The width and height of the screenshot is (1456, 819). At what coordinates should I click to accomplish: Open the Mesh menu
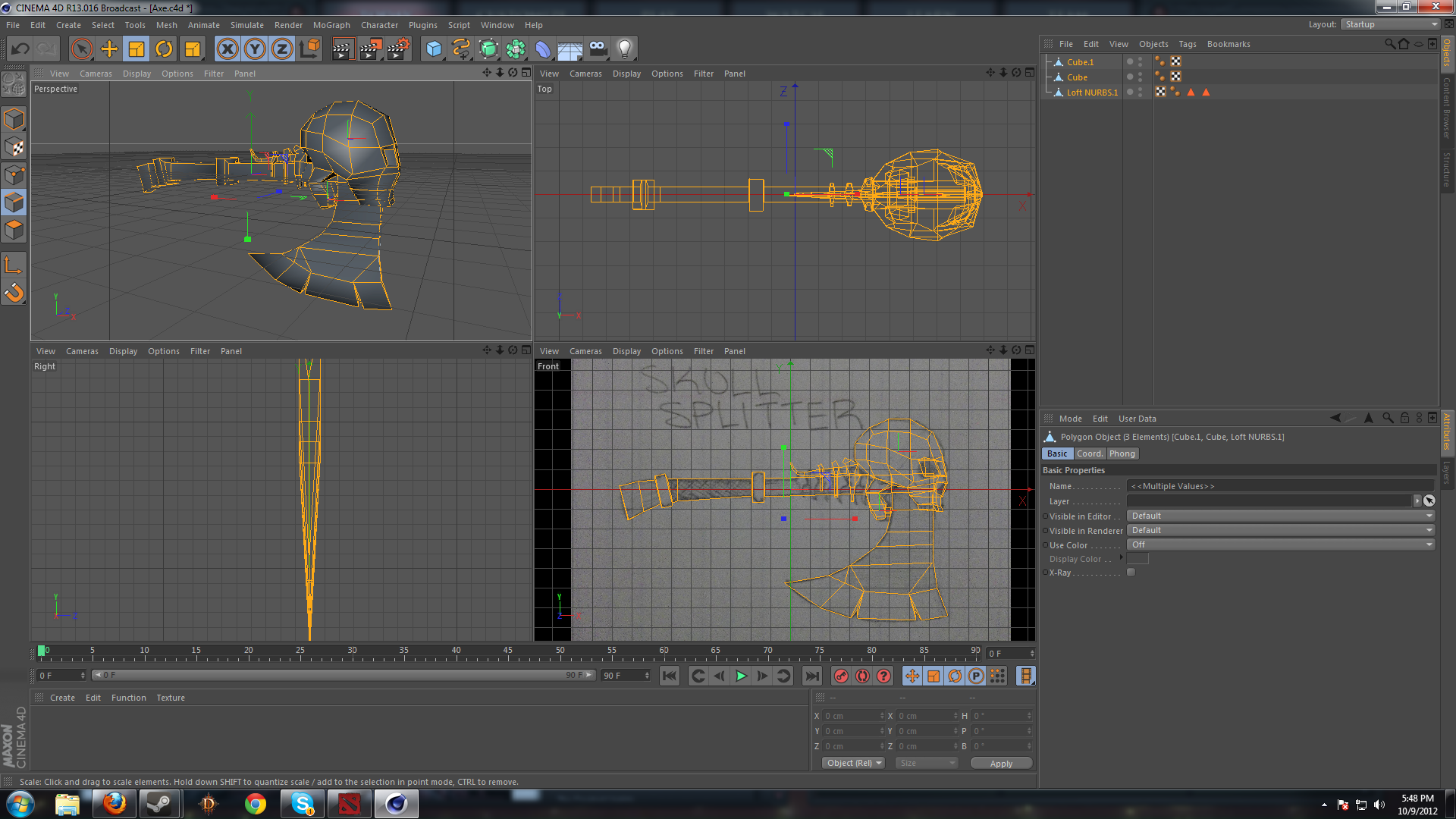[x=166, y=25]
